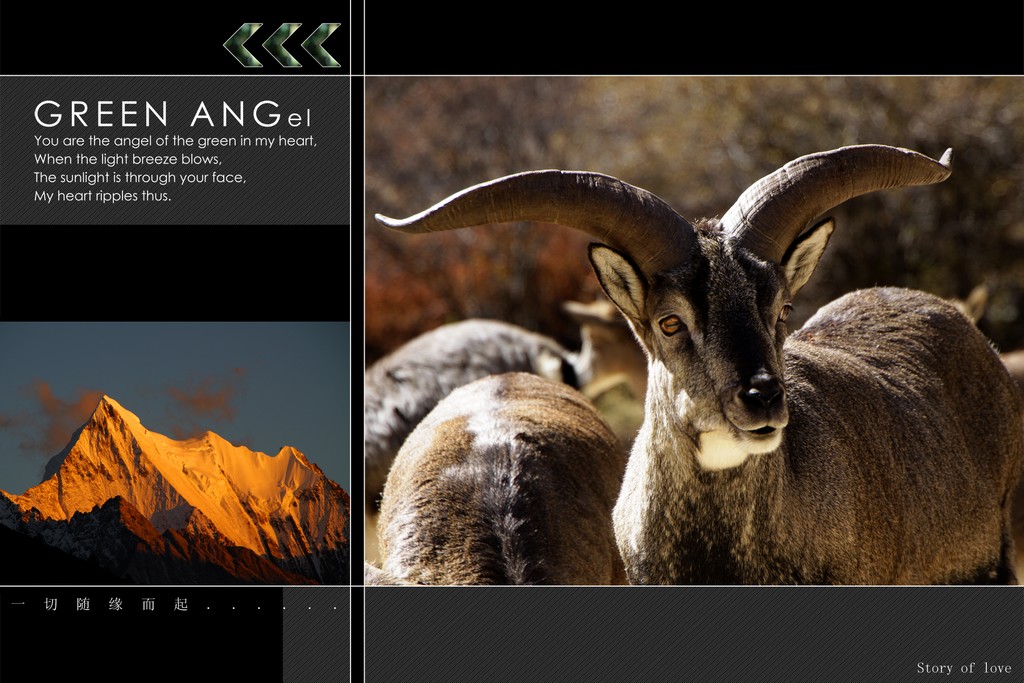Image resolution: width=1024 pixels, height=683 pixels.
Task: Click the tip of the goat's right curved horn
Action: pos(945,156)
